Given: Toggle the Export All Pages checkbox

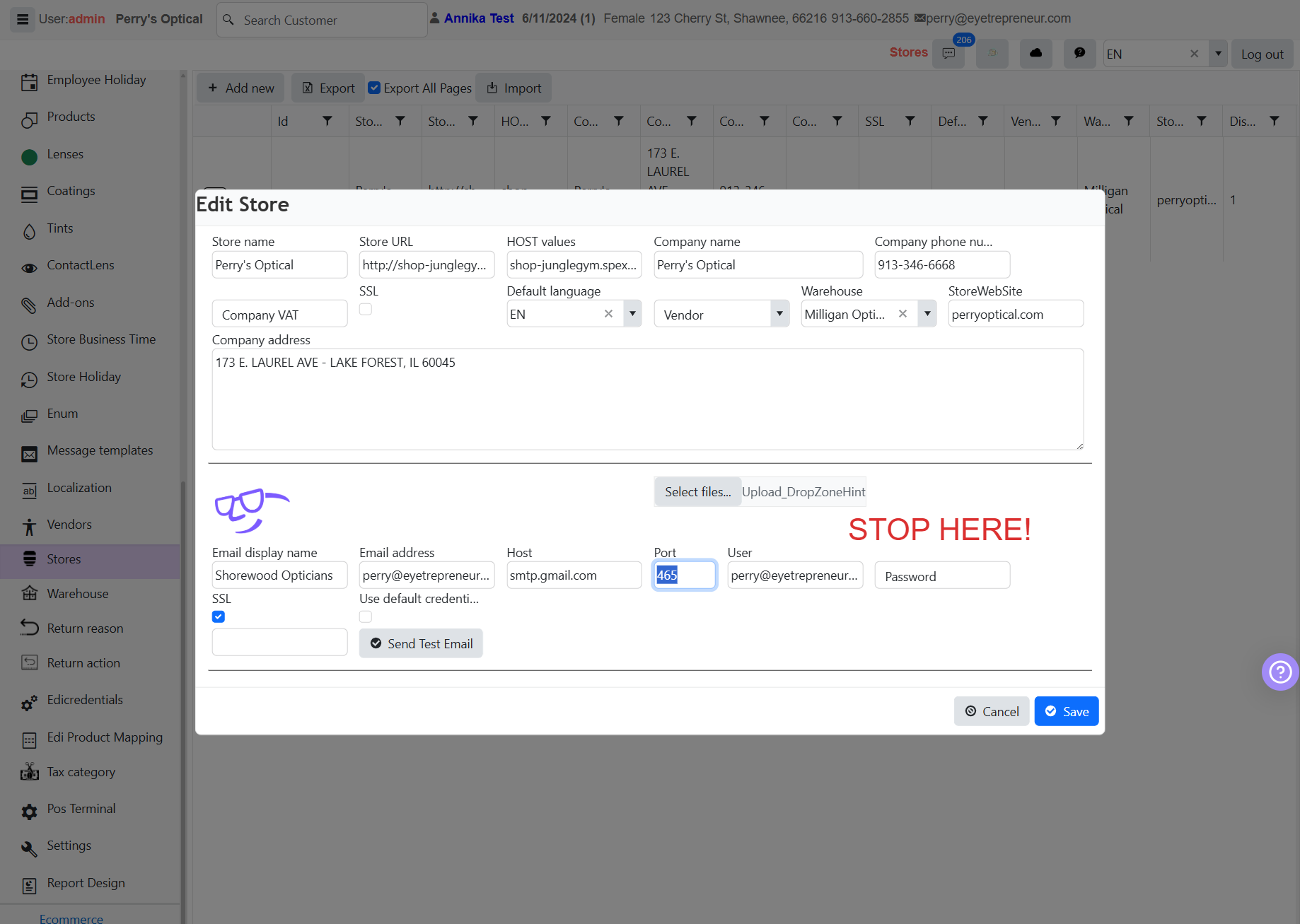Looking at the screenshot, I should [374, 88].
